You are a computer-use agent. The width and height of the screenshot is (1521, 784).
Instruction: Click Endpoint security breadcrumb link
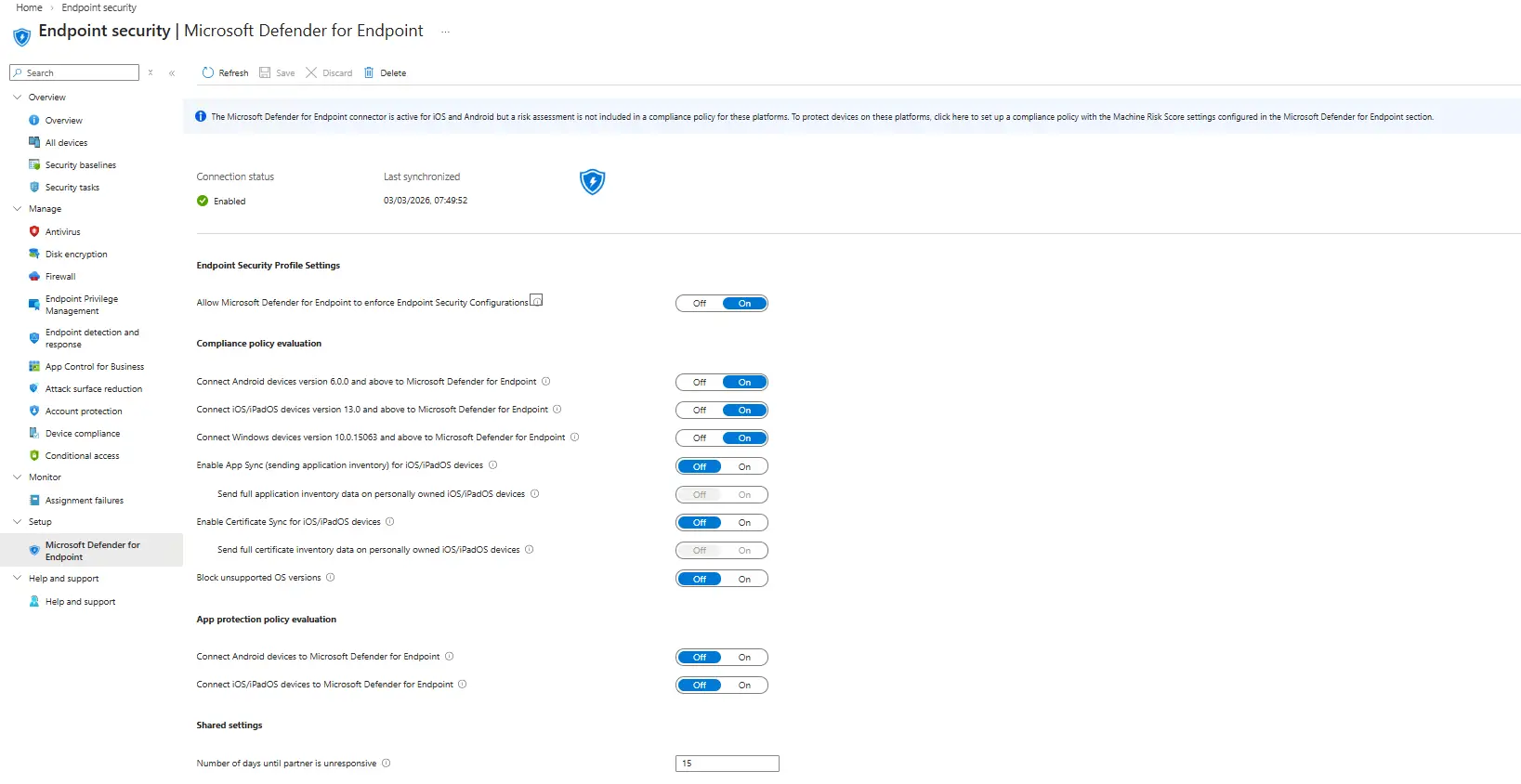(x=98, y=7)
